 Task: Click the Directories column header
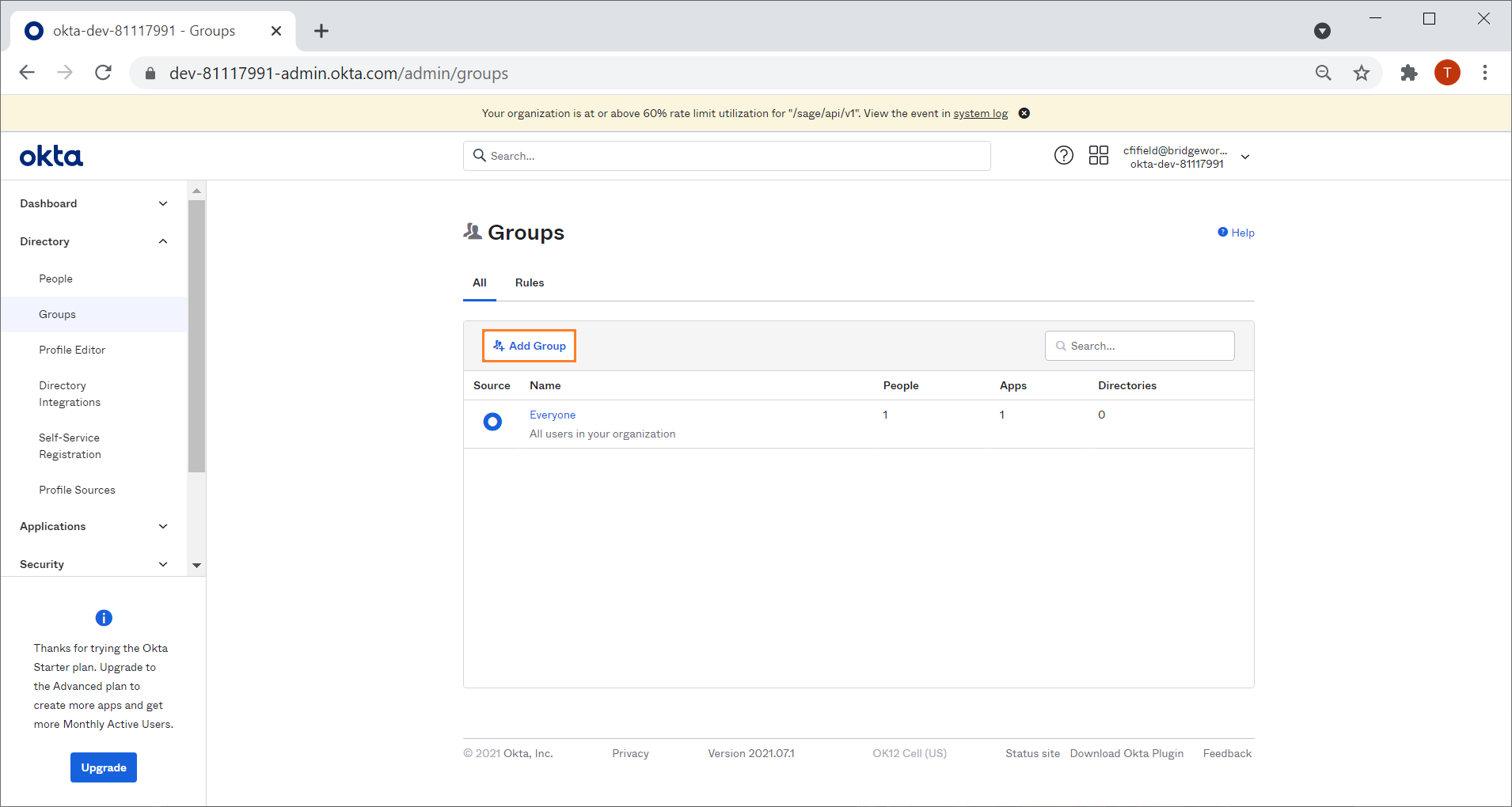(1127, 385)
